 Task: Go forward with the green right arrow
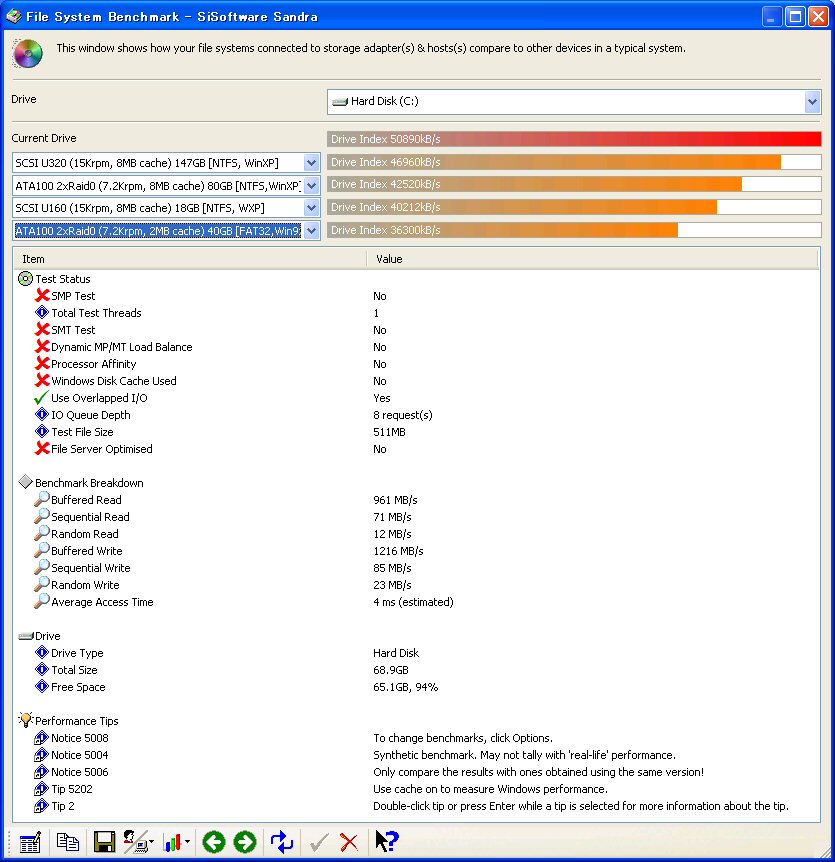tap(245, 842)
